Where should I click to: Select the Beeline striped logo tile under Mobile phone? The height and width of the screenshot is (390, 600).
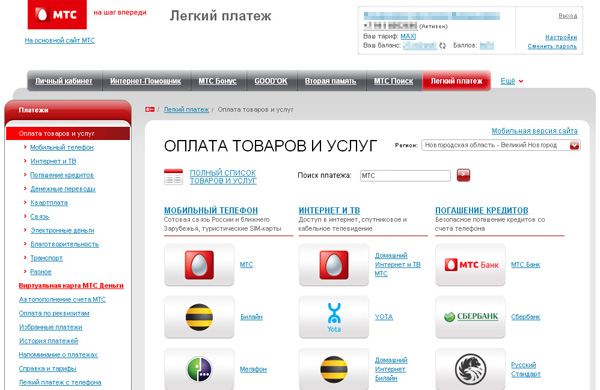click(199, 317)
